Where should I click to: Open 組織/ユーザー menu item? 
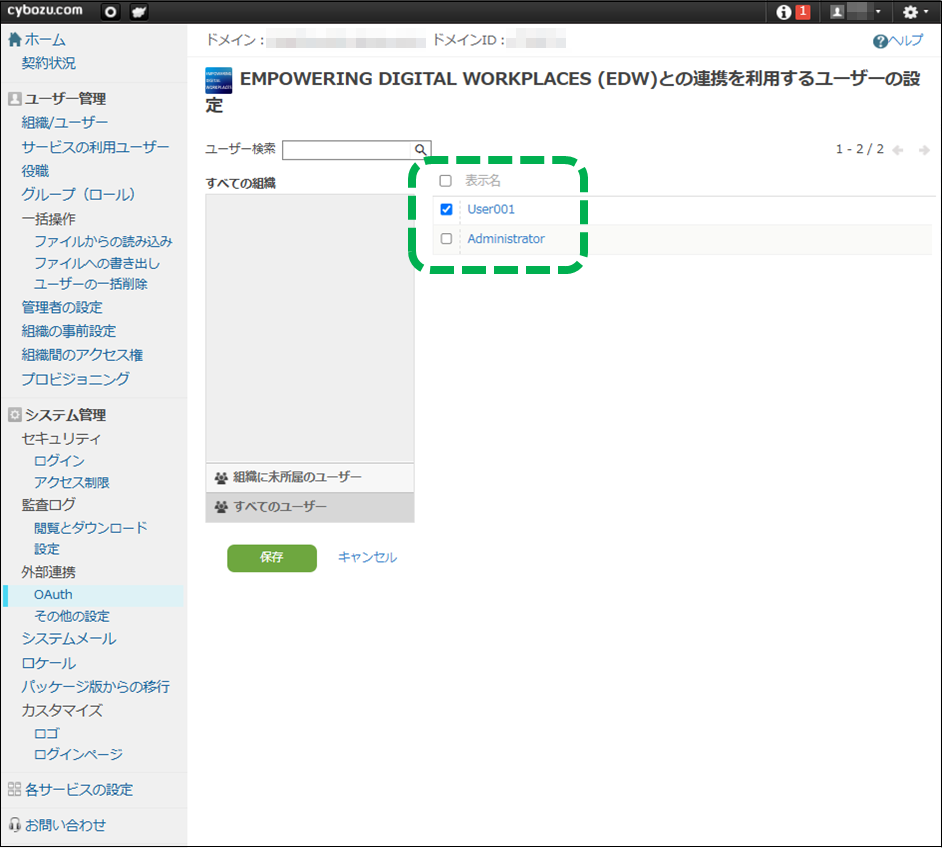point(65,123)
